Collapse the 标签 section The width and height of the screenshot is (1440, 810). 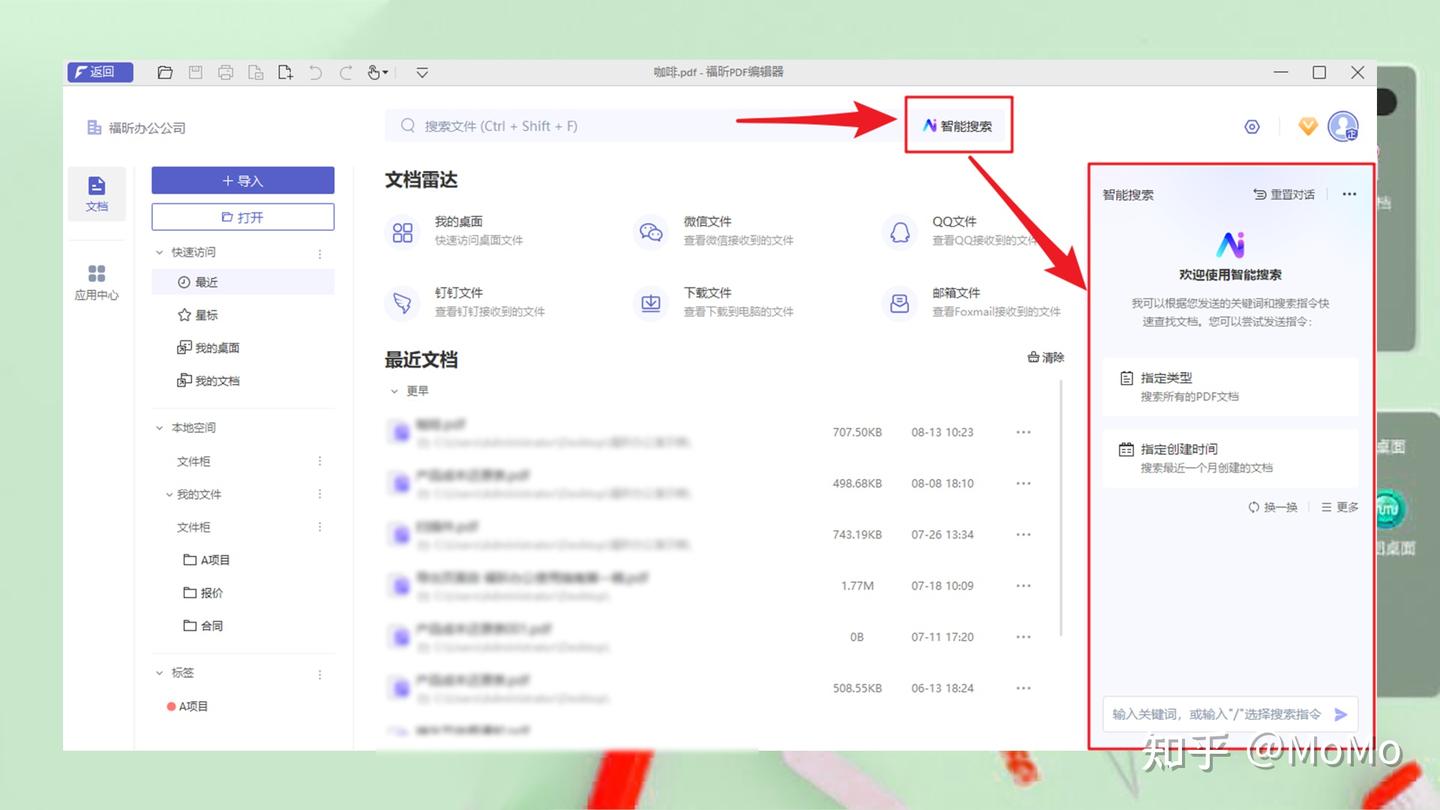159,673
